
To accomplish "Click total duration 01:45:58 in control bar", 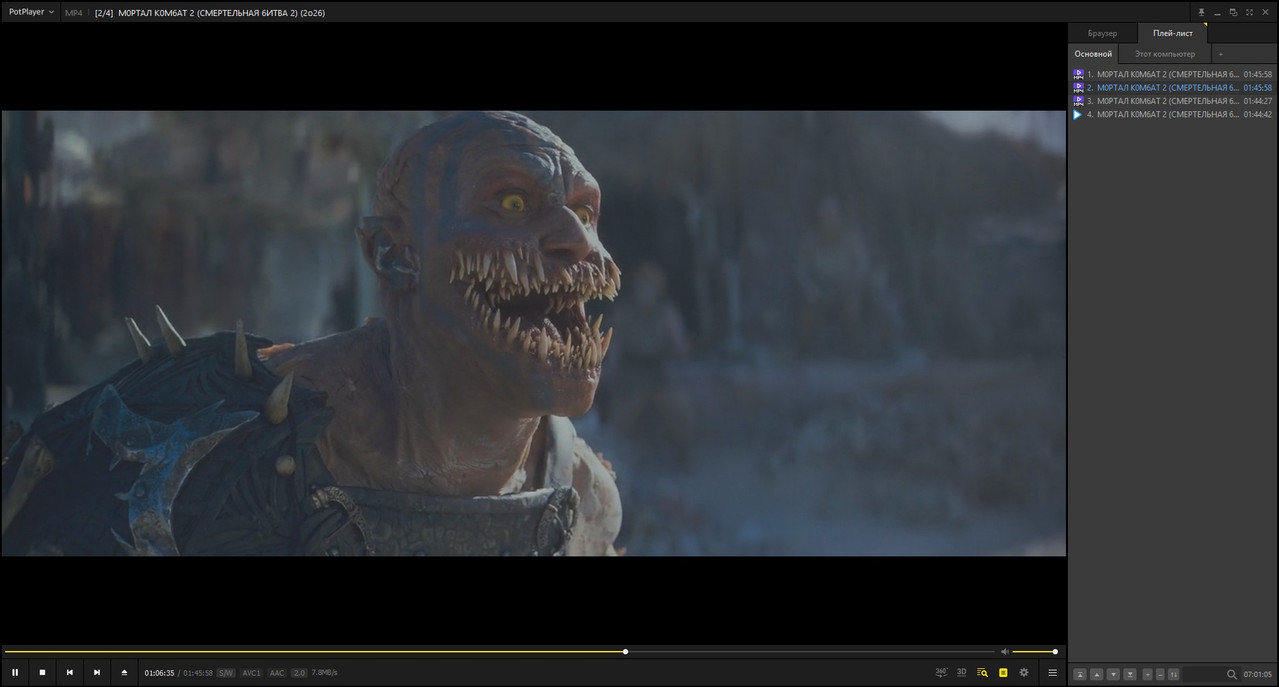I will (x=198, y=673).
